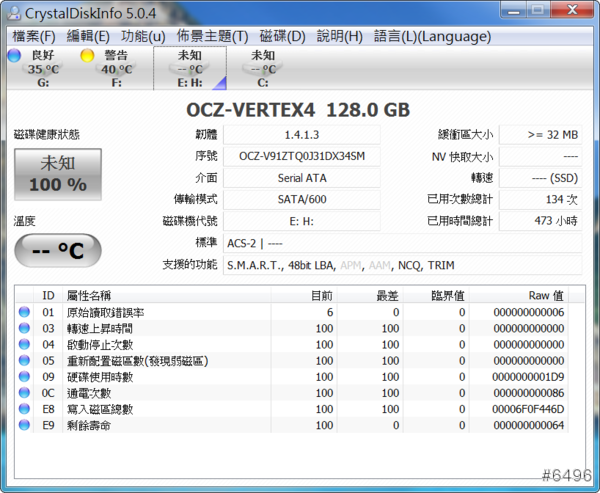
Task: Open the 檔案(F) menu
Action: pyautogui.click(x=33, y=36)
